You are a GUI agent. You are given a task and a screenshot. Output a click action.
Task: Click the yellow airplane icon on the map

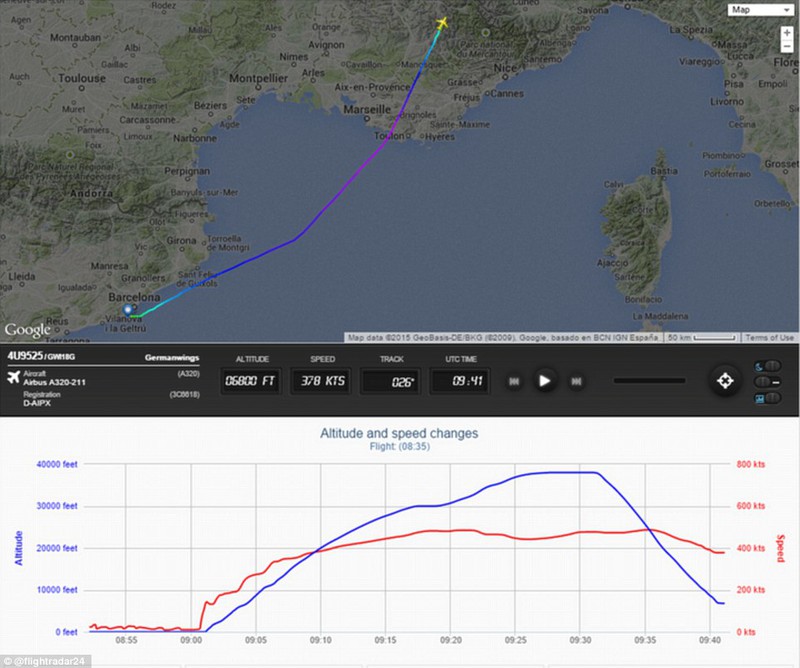(x=442, y=23)
